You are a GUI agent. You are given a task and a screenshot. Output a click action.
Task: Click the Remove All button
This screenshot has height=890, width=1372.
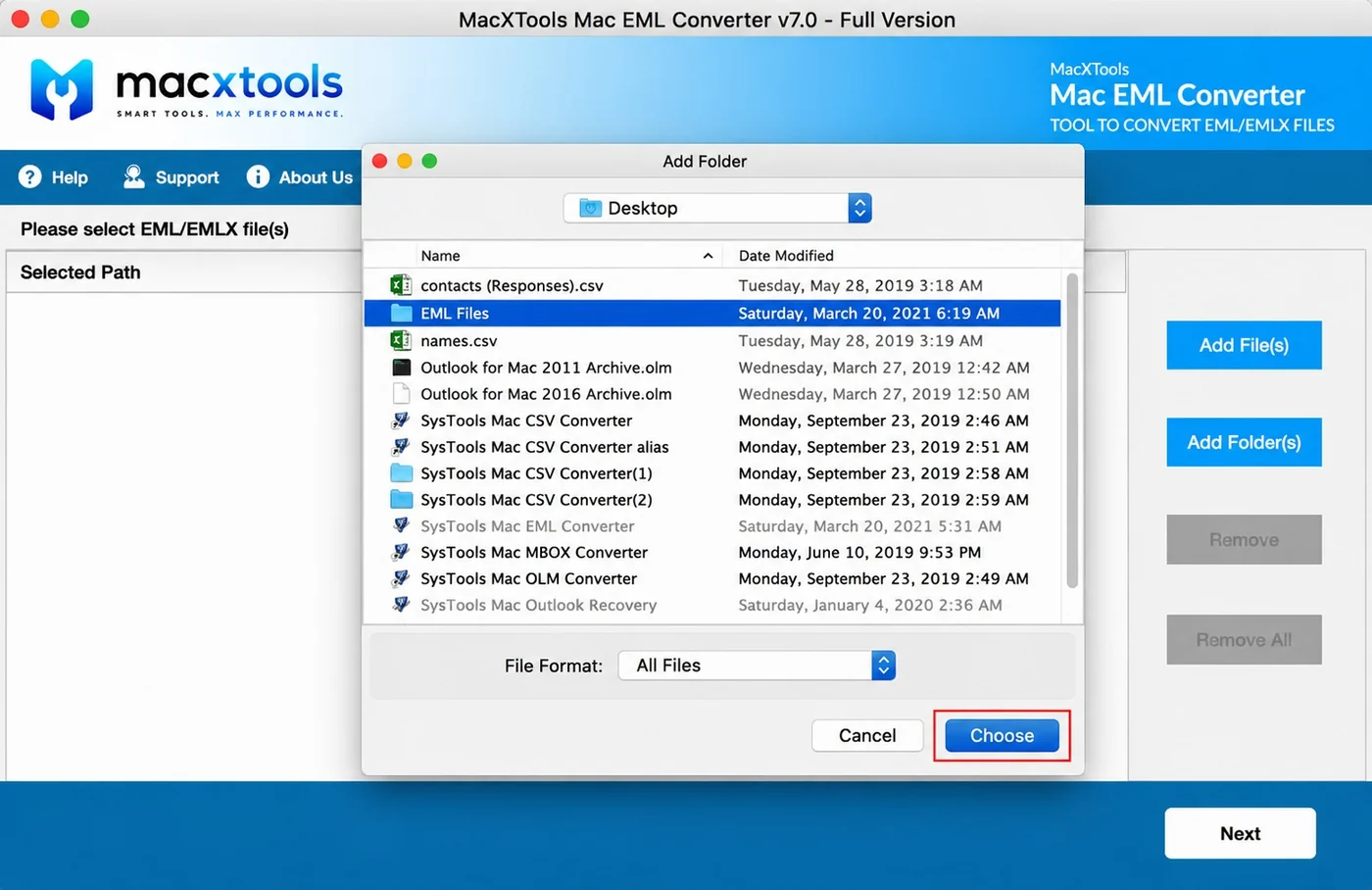click(1244, 640)
